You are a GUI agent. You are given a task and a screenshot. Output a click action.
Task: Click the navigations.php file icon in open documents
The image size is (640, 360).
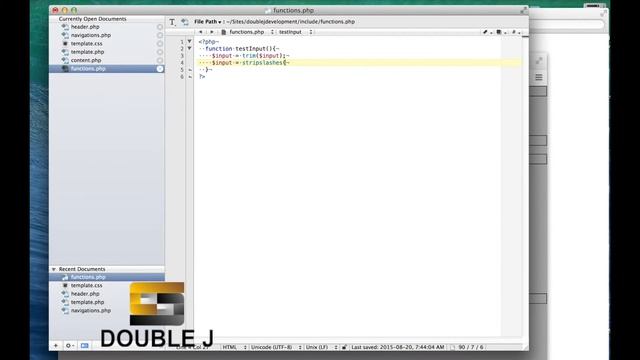[x=65, y=35]
